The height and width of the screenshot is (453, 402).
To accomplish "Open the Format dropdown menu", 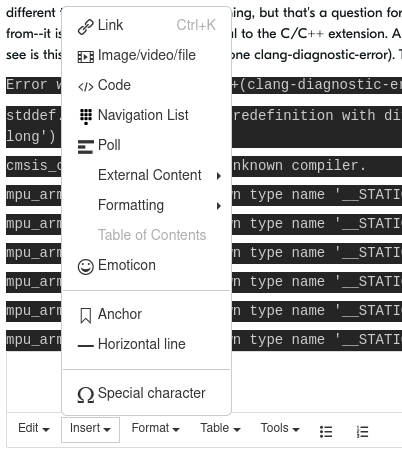I will (x=155, y=428).
